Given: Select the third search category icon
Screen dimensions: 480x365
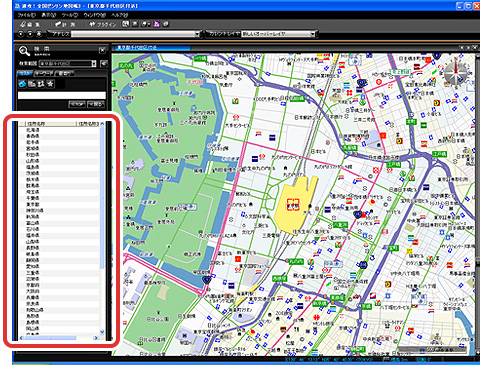Looking at the screenshot, I should pos(41,84).
